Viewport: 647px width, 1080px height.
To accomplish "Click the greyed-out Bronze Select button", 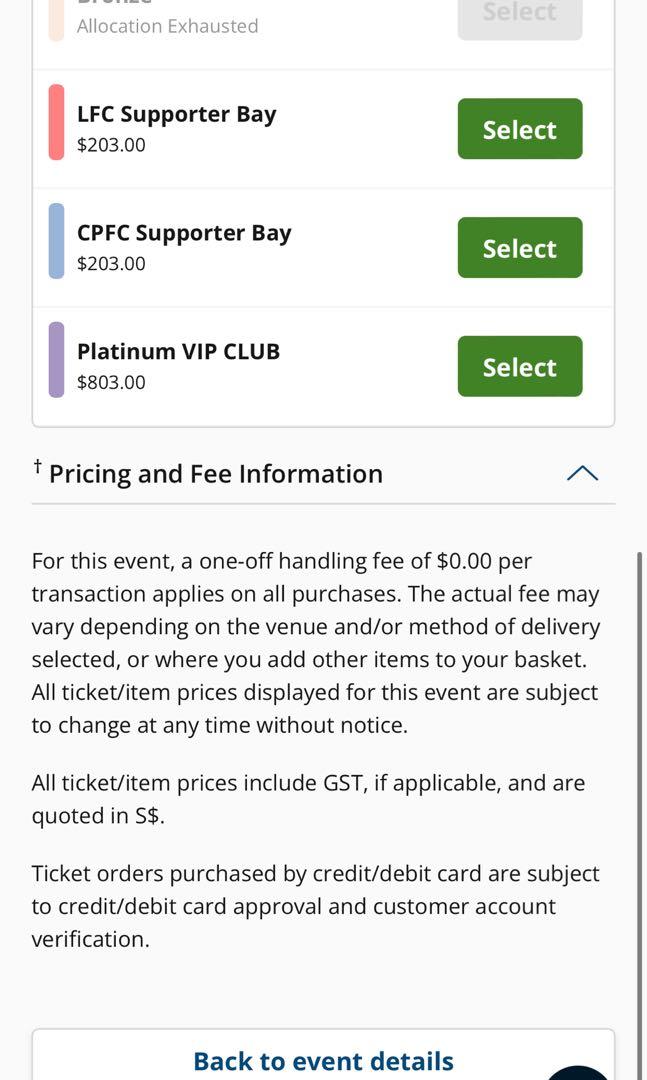I will pyautogui.click(x=519, y=12).
